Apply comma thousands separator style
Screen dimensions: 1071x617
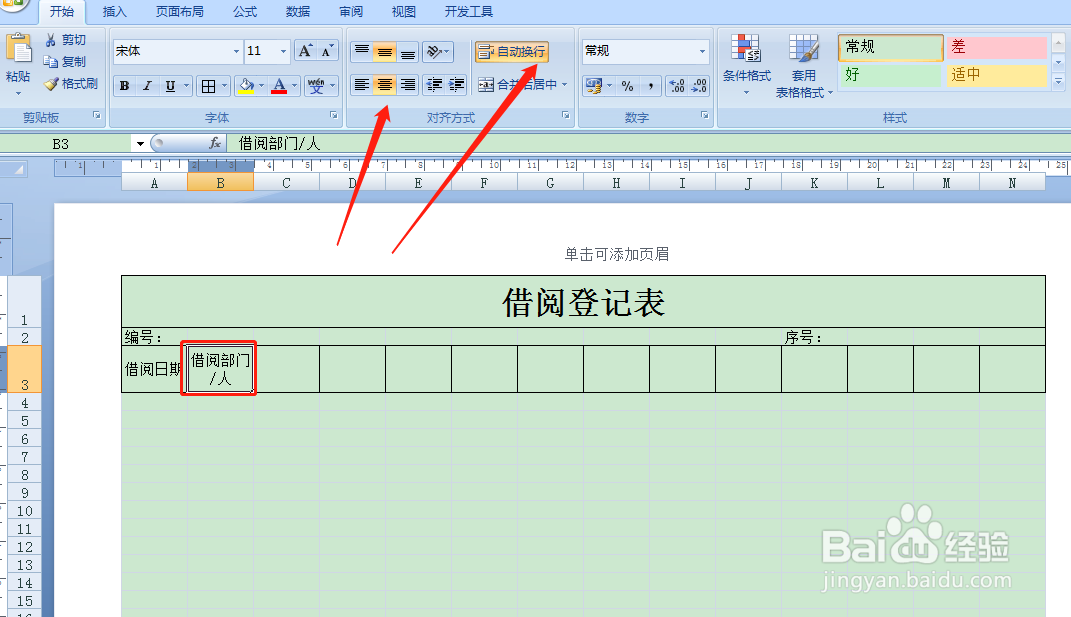(650, 86)
